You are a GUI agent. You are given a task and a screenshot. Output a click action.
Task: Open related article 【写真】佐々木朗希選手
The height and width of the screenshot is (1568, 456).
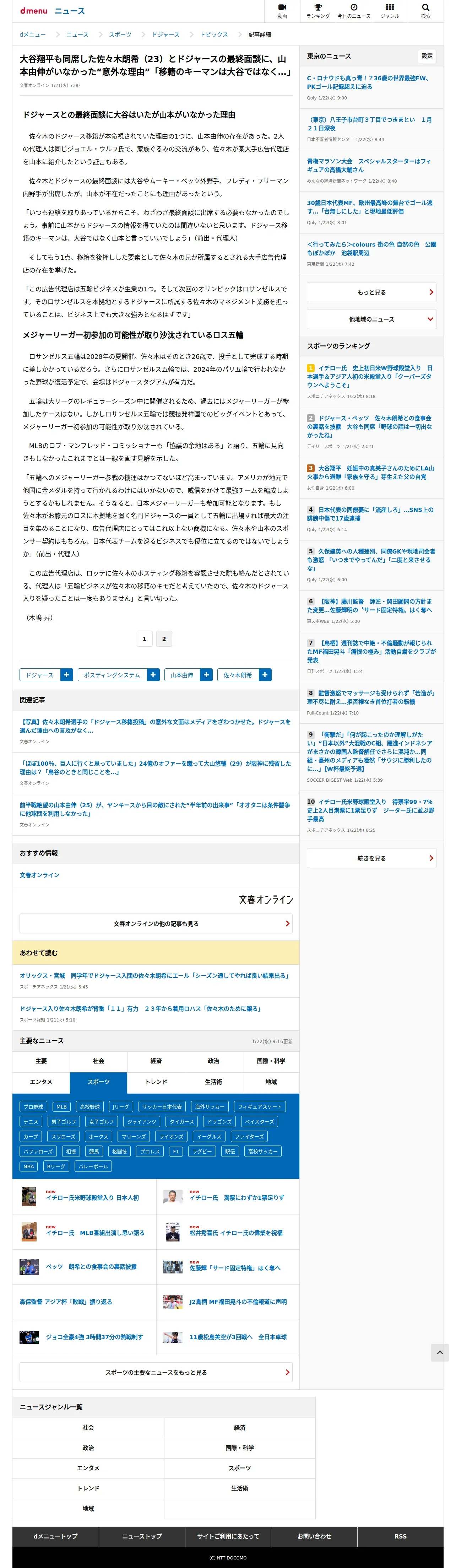(155, 726)
